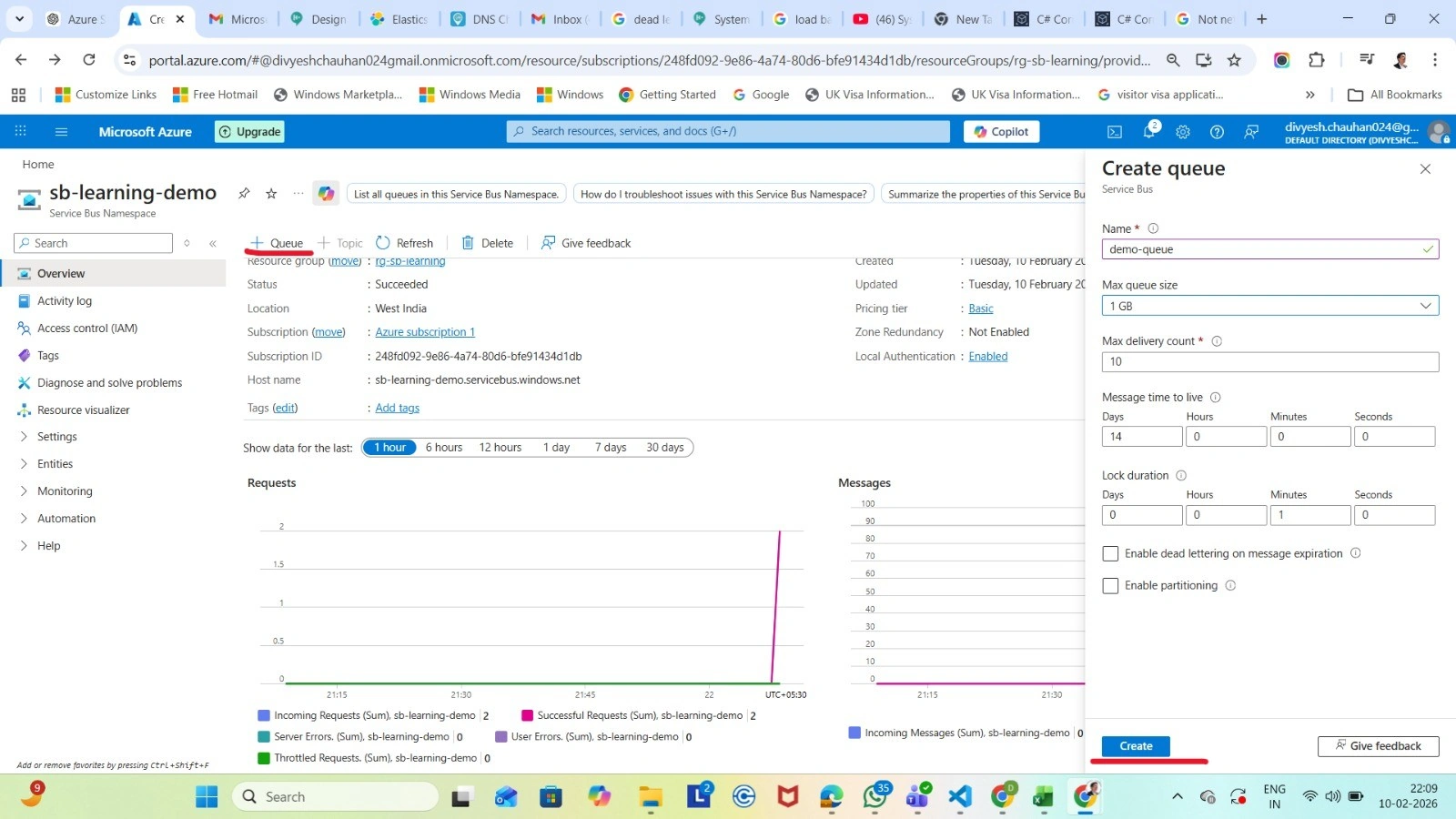Enable dead lettering on message expiration

tap(1110, 553)
